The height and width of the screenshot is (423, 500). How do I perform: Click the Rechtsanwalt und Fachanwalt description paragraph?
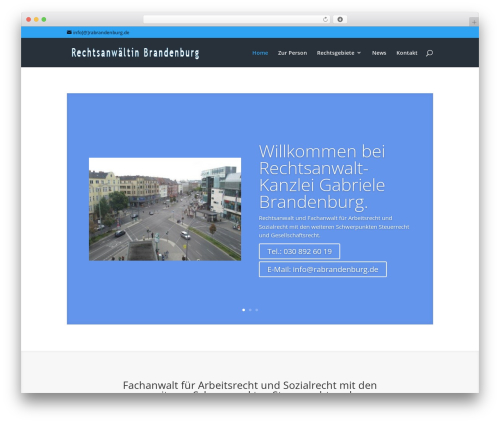334,227
